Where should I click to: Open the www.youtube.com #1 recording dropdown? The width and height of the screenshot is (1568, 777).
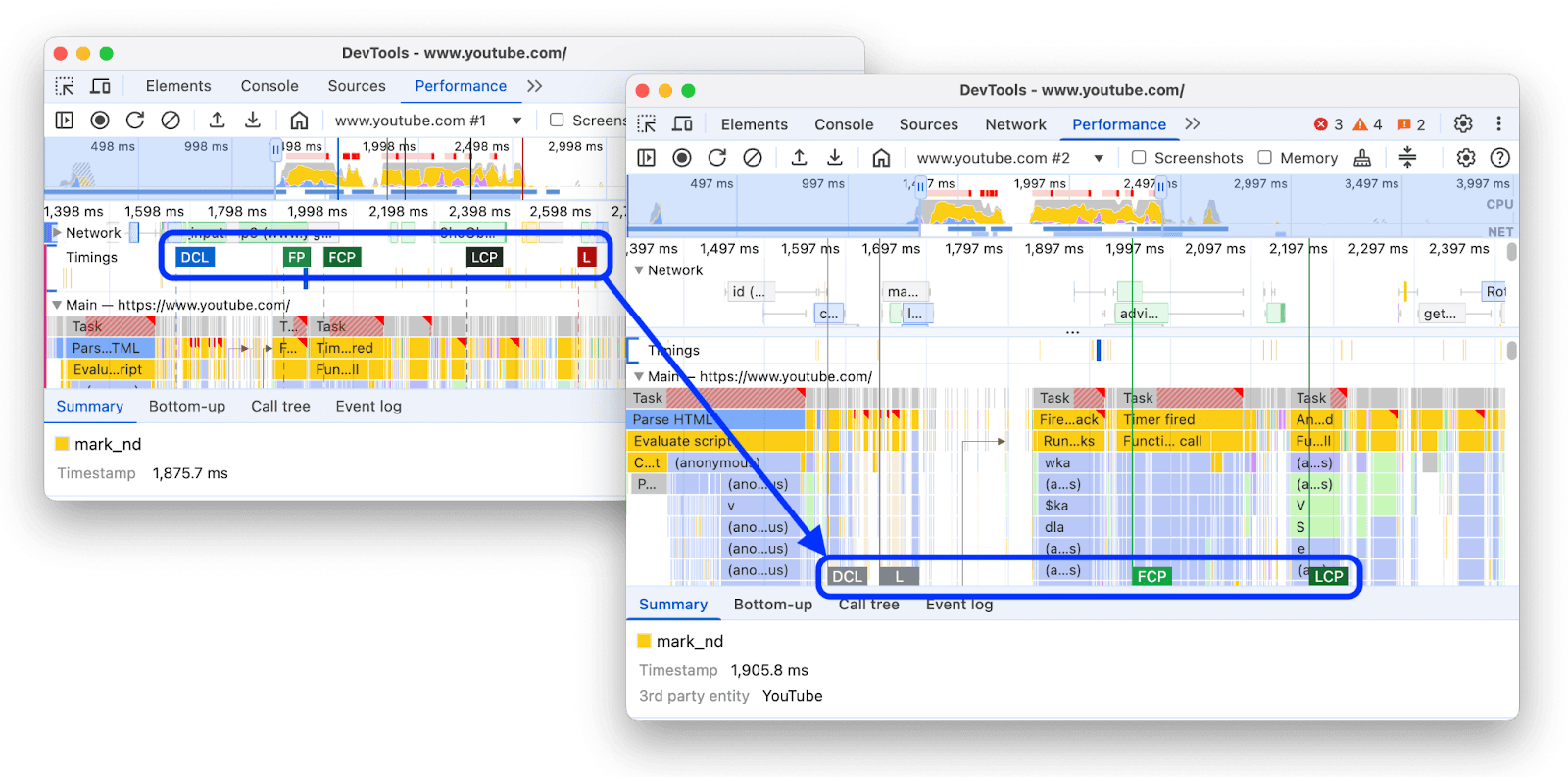428,121
